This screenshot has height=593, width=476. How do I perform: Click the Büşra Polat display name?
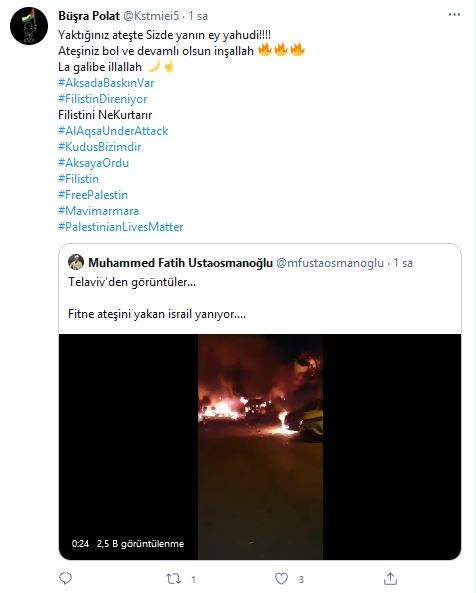(89, 16)
